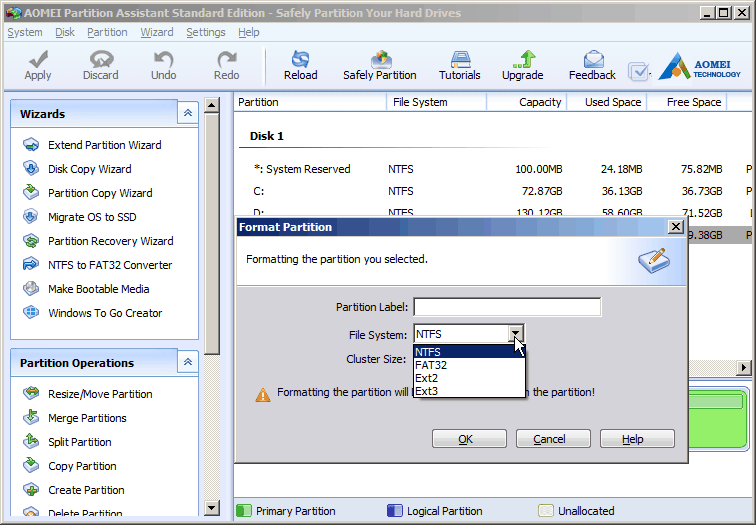756x525 pixels.
Task: Click the Disk 1 heading
Action: [267, 136]
